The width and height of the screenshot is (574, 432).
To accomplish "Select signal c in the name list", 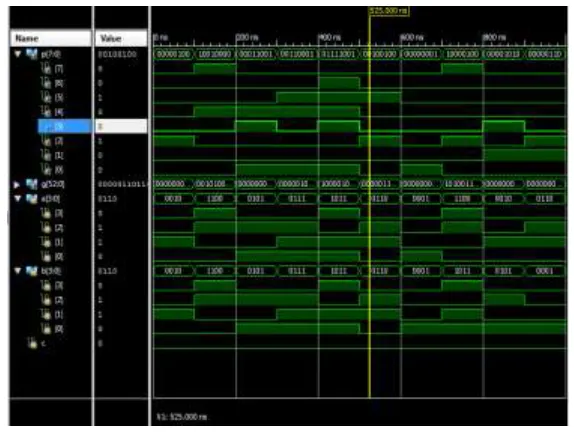I will [x=44, y=343].
